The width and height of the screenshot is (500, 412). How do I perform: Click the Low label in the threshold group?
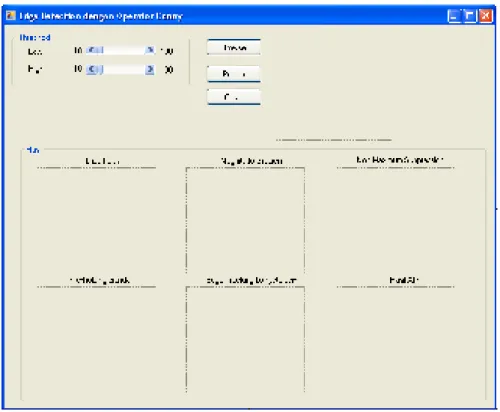35,52
